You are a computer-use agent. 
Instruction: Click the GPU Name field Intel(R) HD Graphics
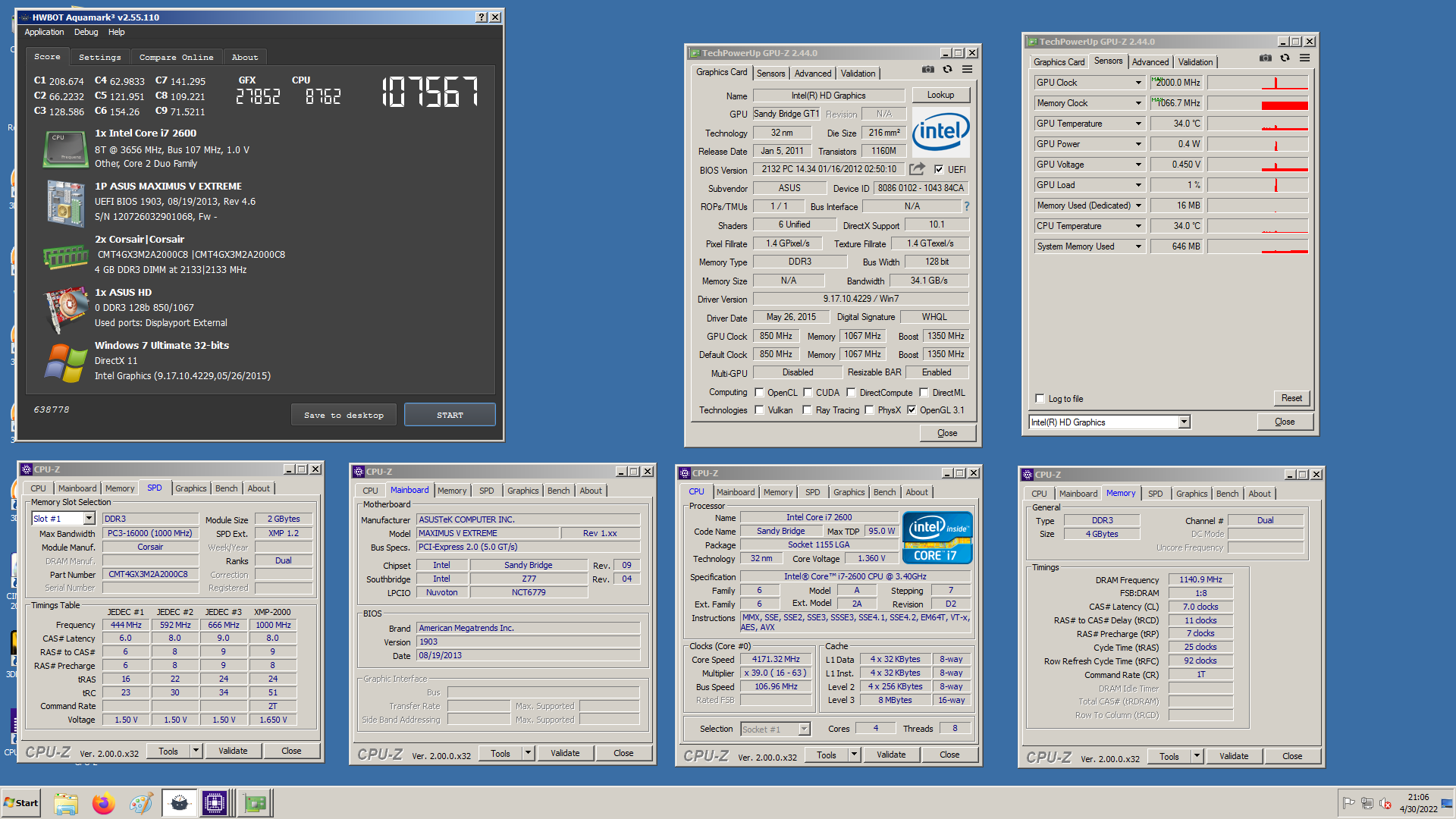click(x=828, y=96)
